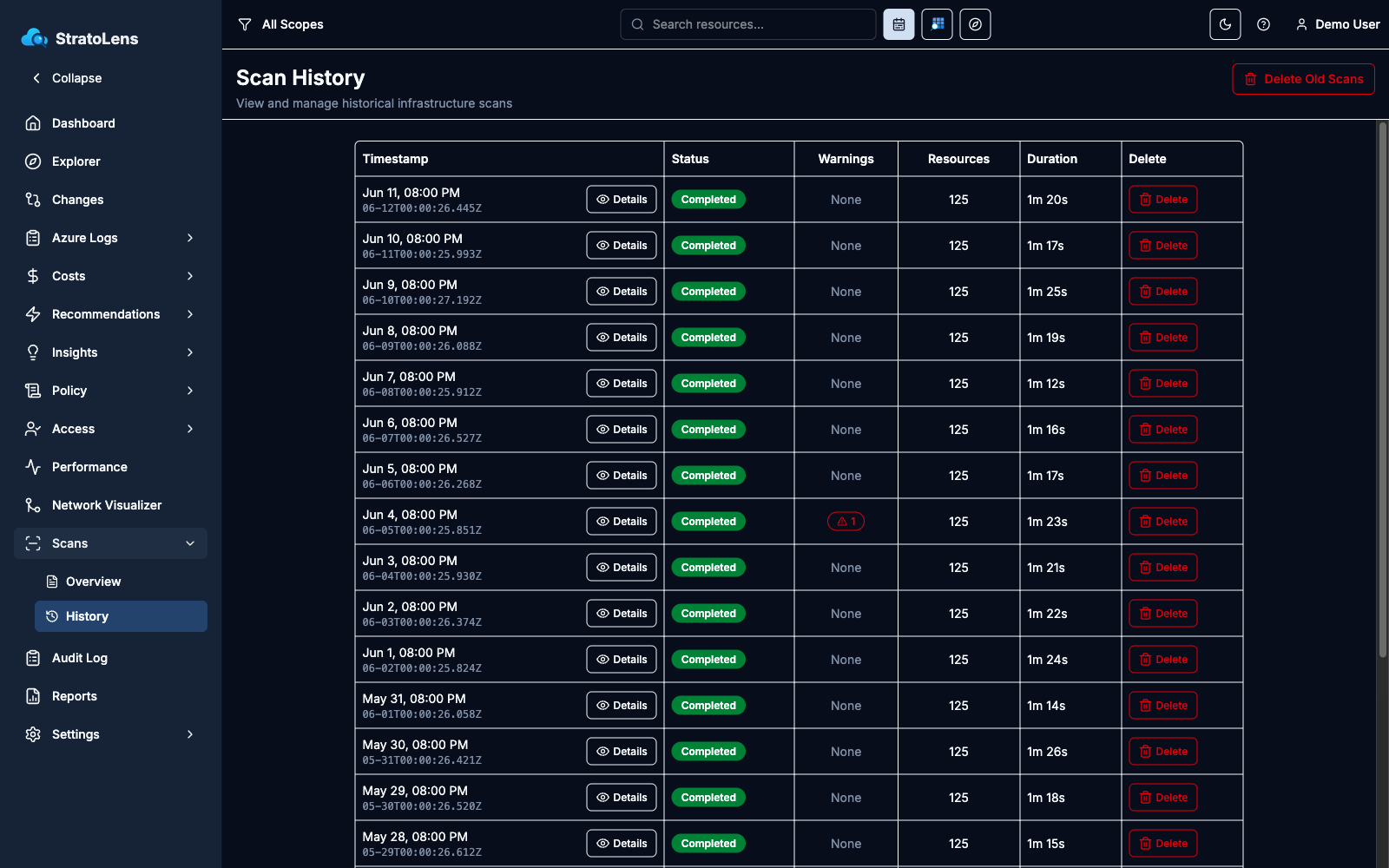Expand the Policy submenu chevron

pyautogui.click(x=190, y=391)
